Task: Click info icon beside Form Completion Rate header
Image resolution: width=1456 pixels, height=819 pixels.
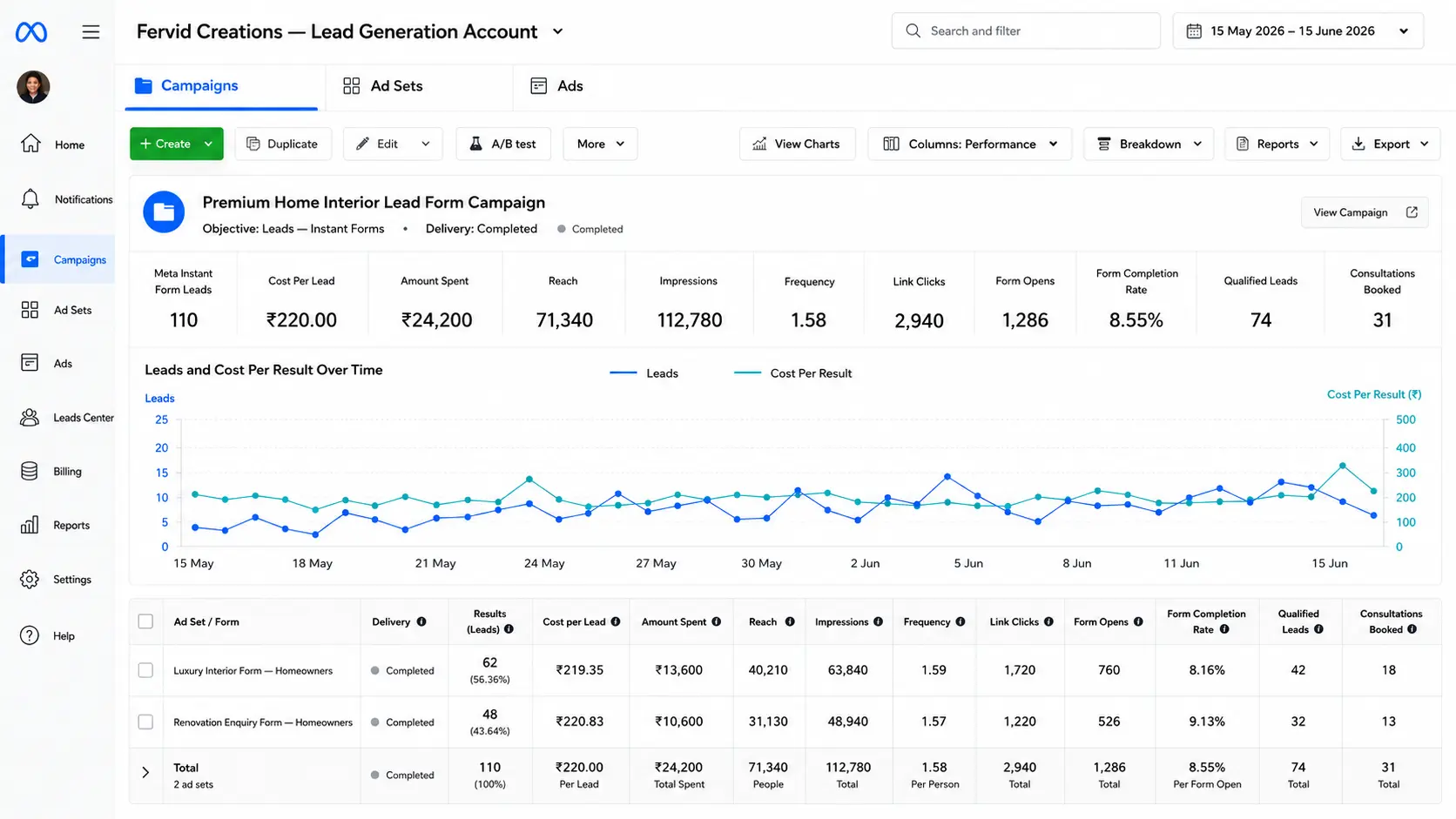Action: point(1224,629)
